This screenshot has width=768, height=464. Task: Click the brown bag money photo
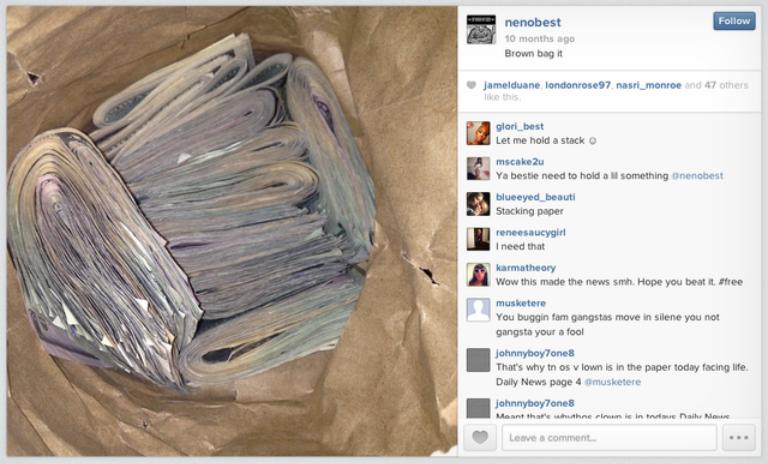point(232,231)
